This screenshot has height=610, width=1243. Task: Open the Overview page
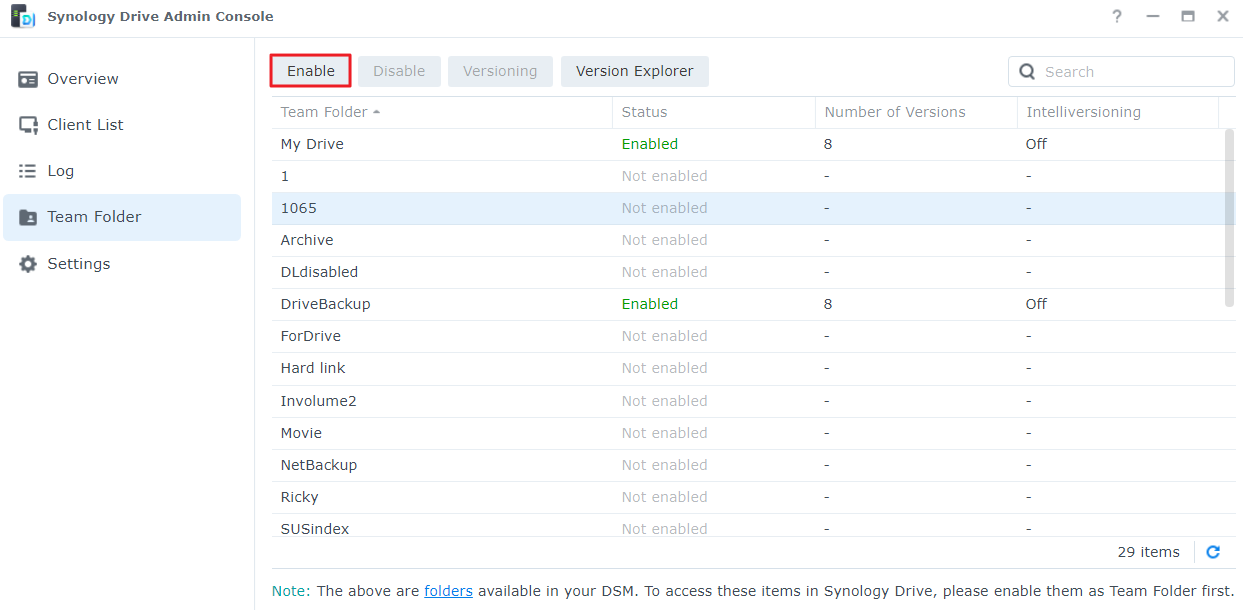[122, 79]
